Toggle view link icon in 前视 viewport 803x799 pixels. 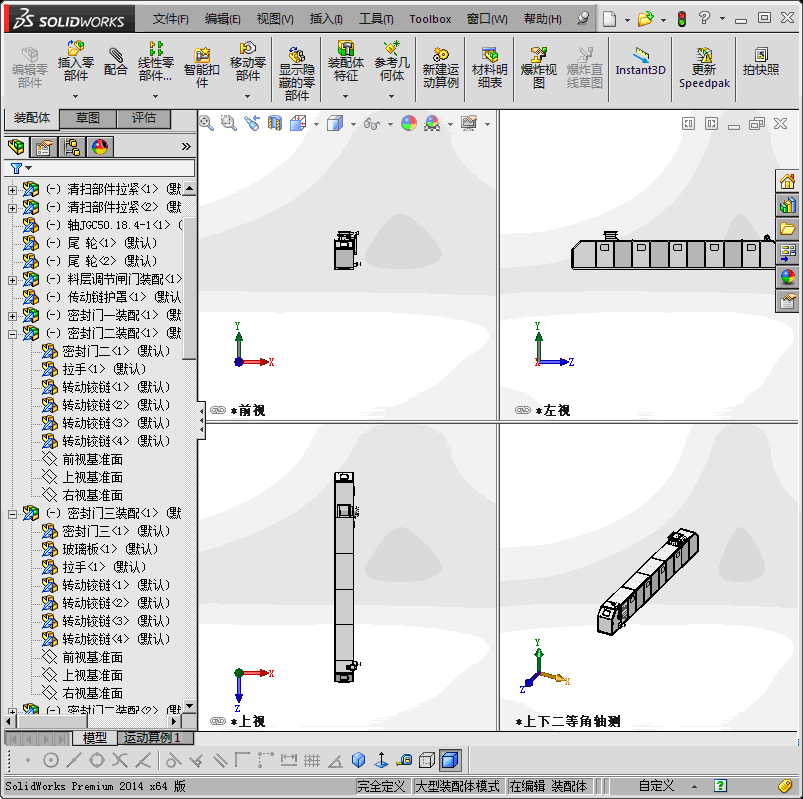218,410
